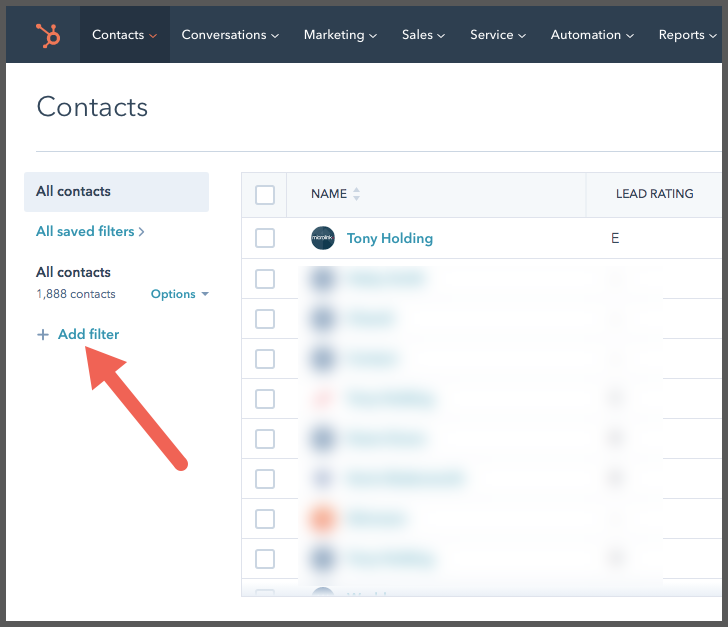Expand the Options dropdown

coord(180,294)
